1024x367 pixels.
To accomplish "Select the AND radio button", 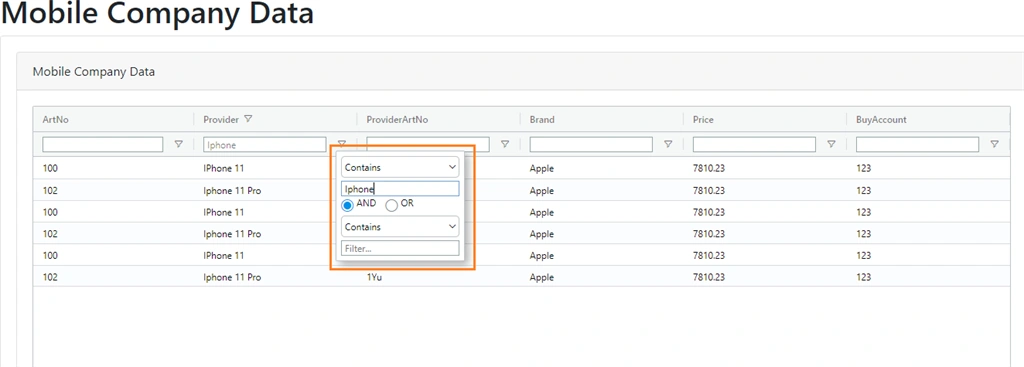I will 347,205.
